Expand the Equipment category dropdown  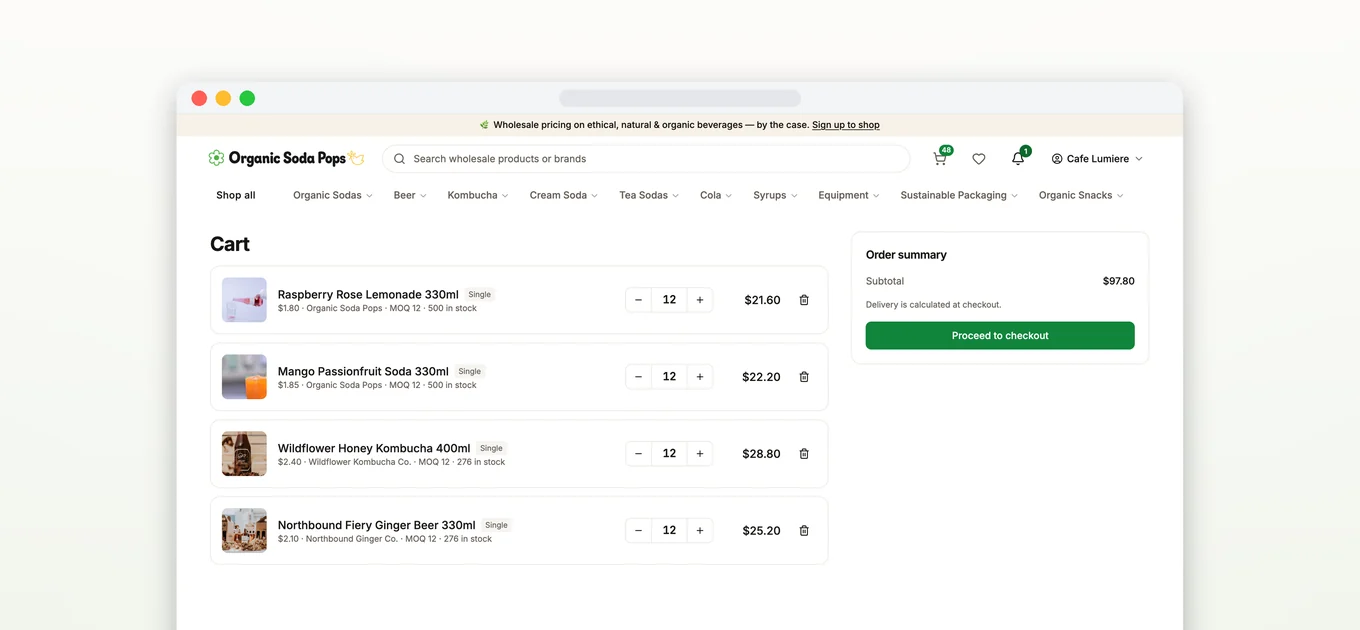click(x=849, y=195)
